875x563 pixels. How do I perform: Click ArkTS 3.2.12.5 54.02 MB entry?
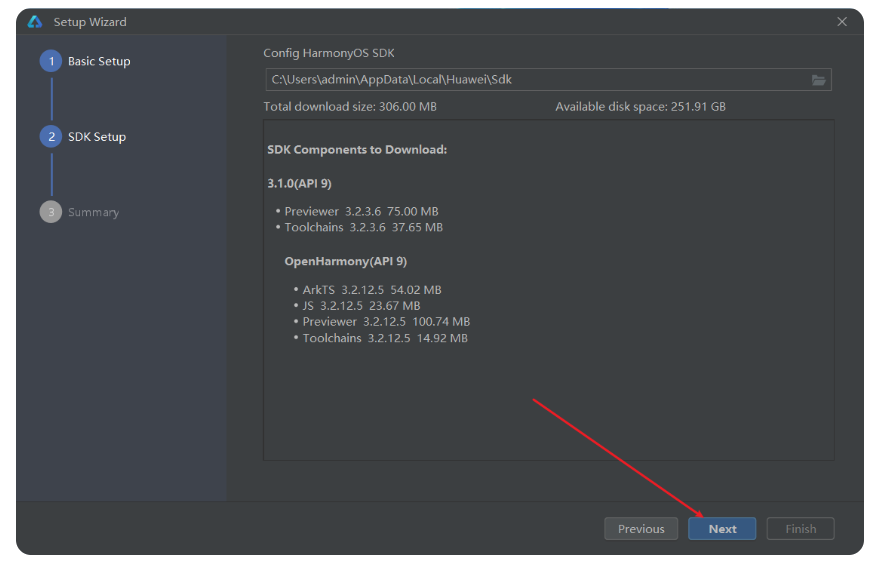[372, 290]
